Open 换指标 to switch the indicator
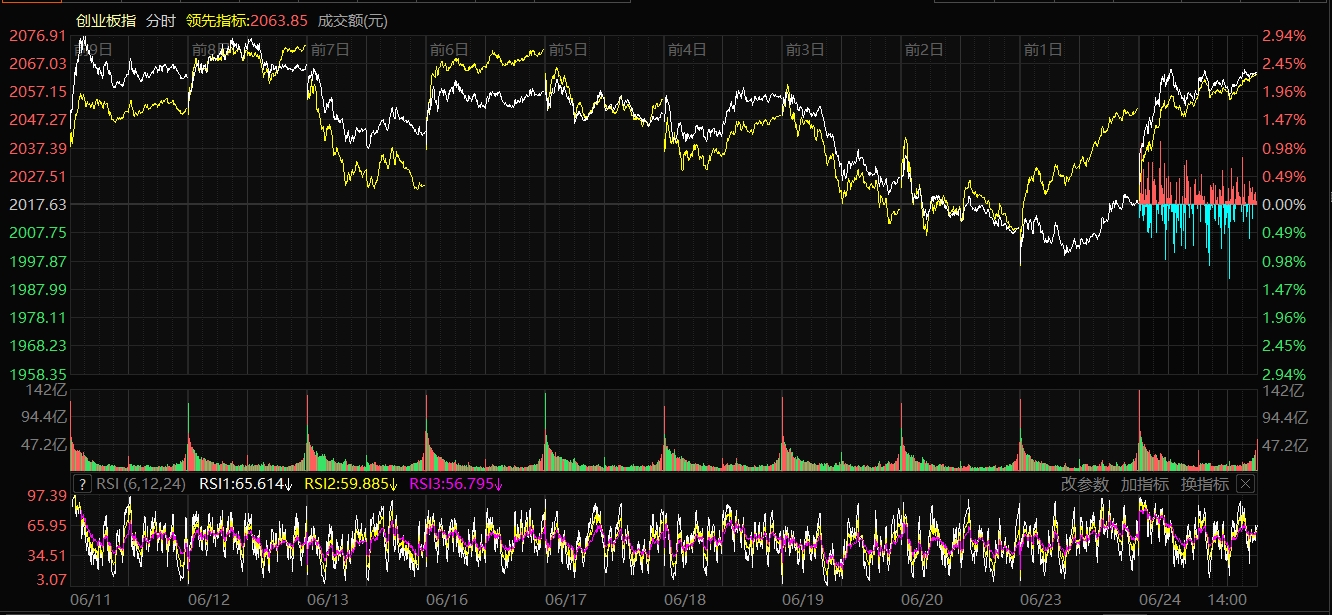 point(1205,484)
